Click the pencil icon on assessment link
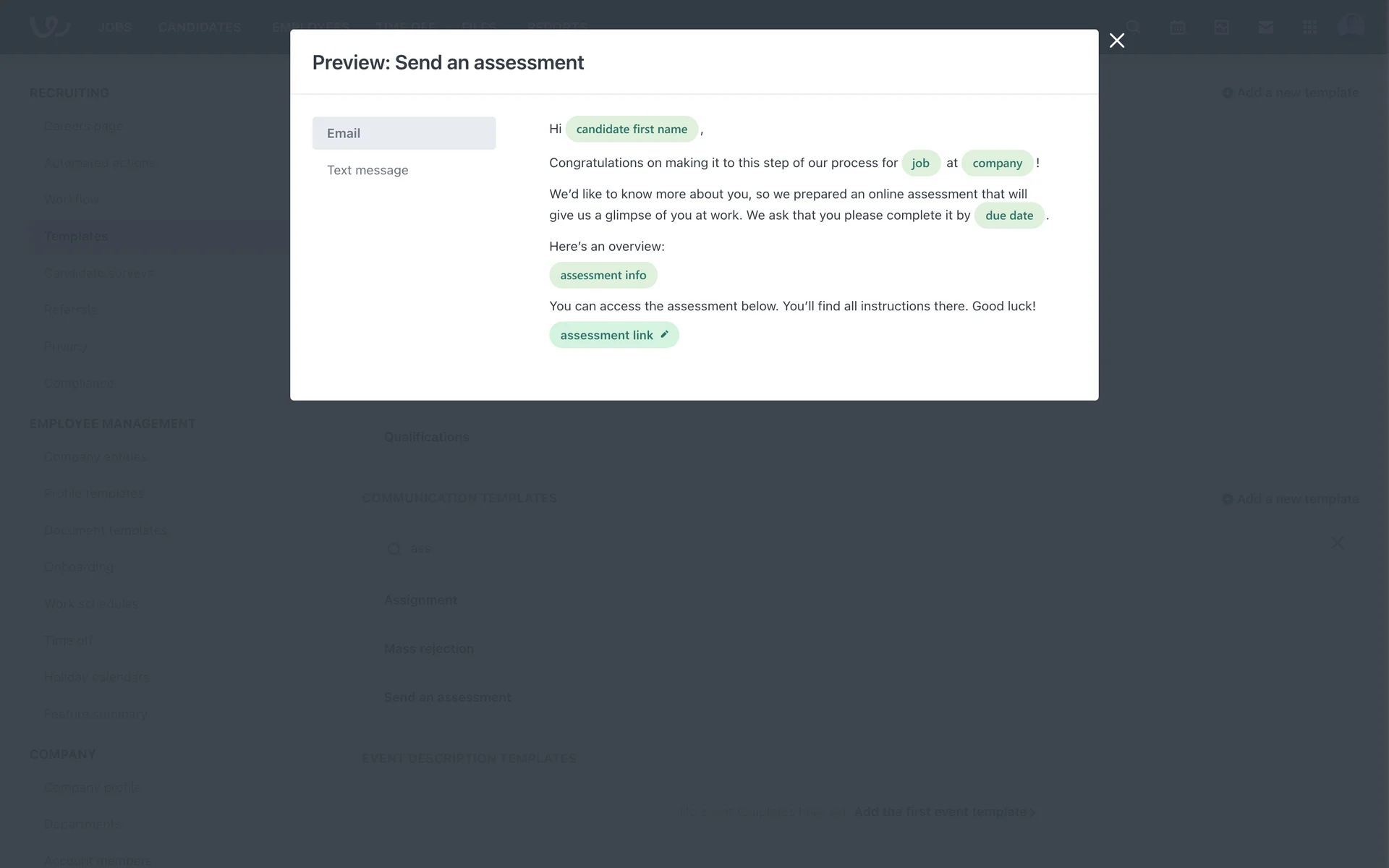The height and width of the screenshot is (868, 1389). (x=664, y=334)
